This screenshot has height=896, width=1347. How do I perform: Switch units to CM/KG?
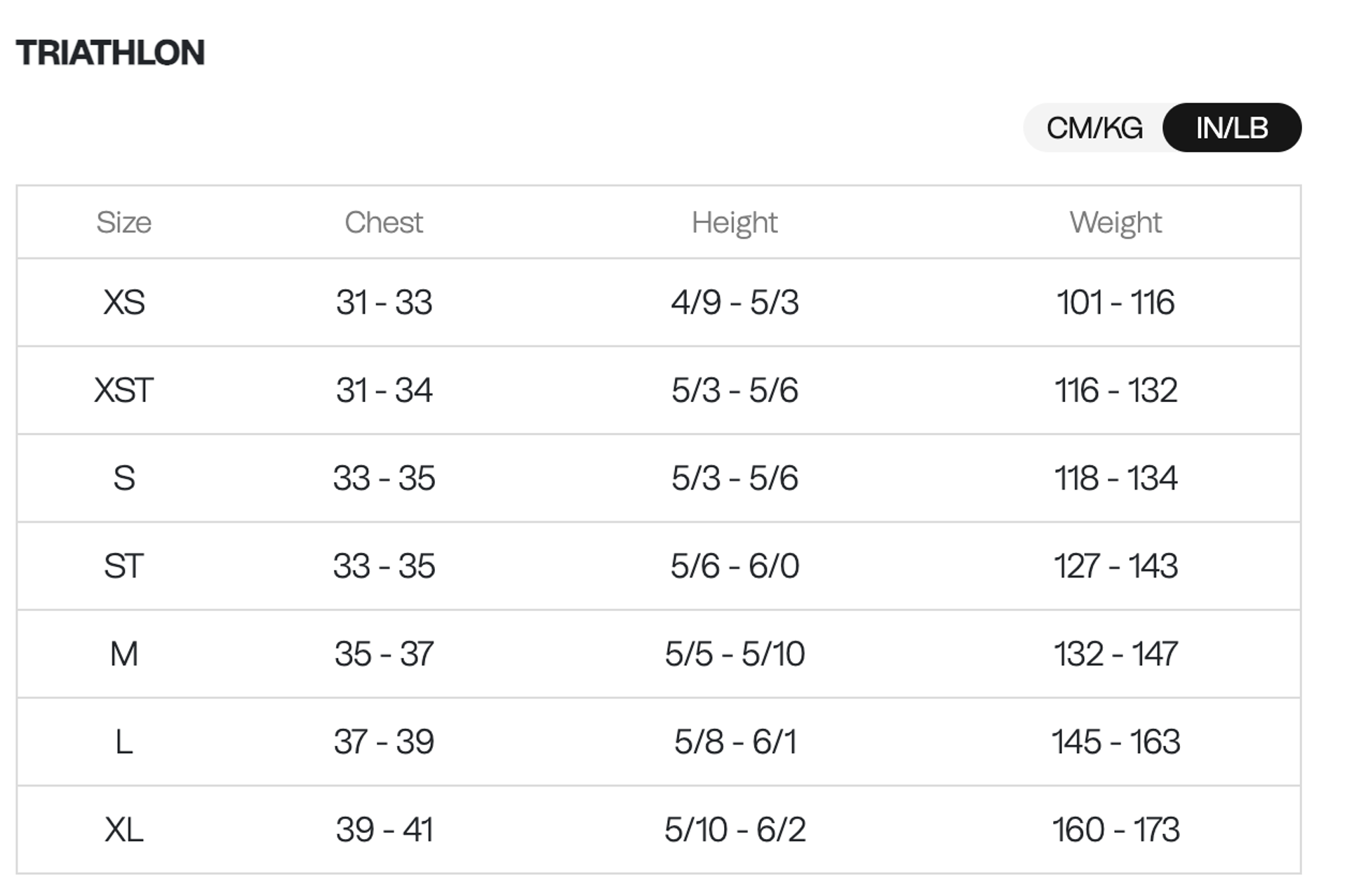[1094, 128]
